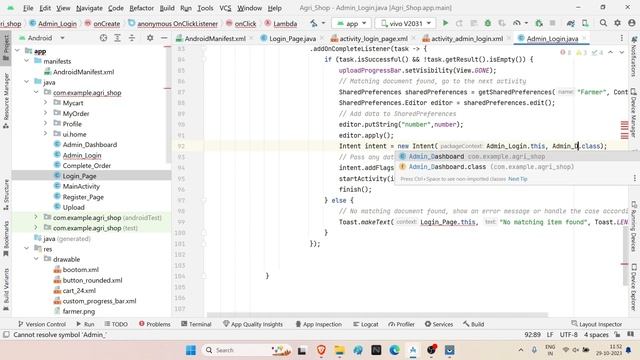Hide project panel with minus icon

[x=164, y=38]
